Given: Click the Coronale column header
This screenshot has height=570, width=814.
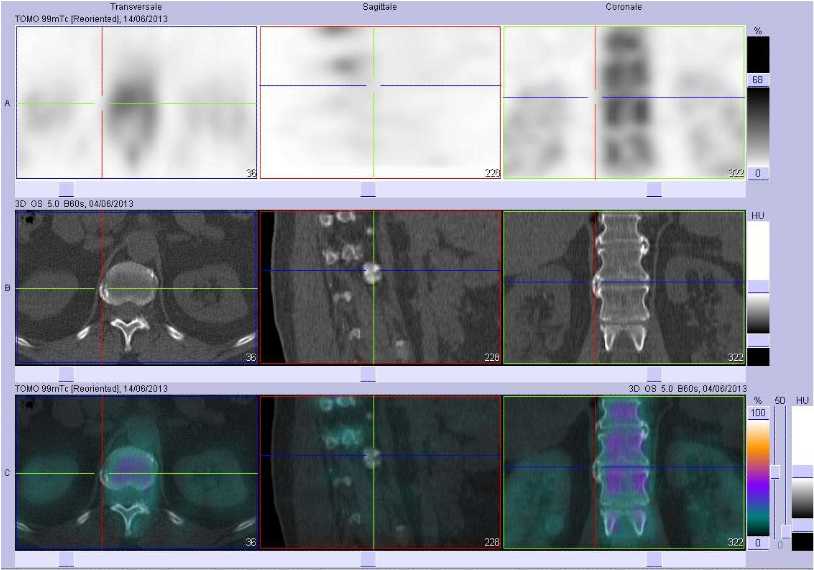Looking at the screenshot, I should [623, 7].
